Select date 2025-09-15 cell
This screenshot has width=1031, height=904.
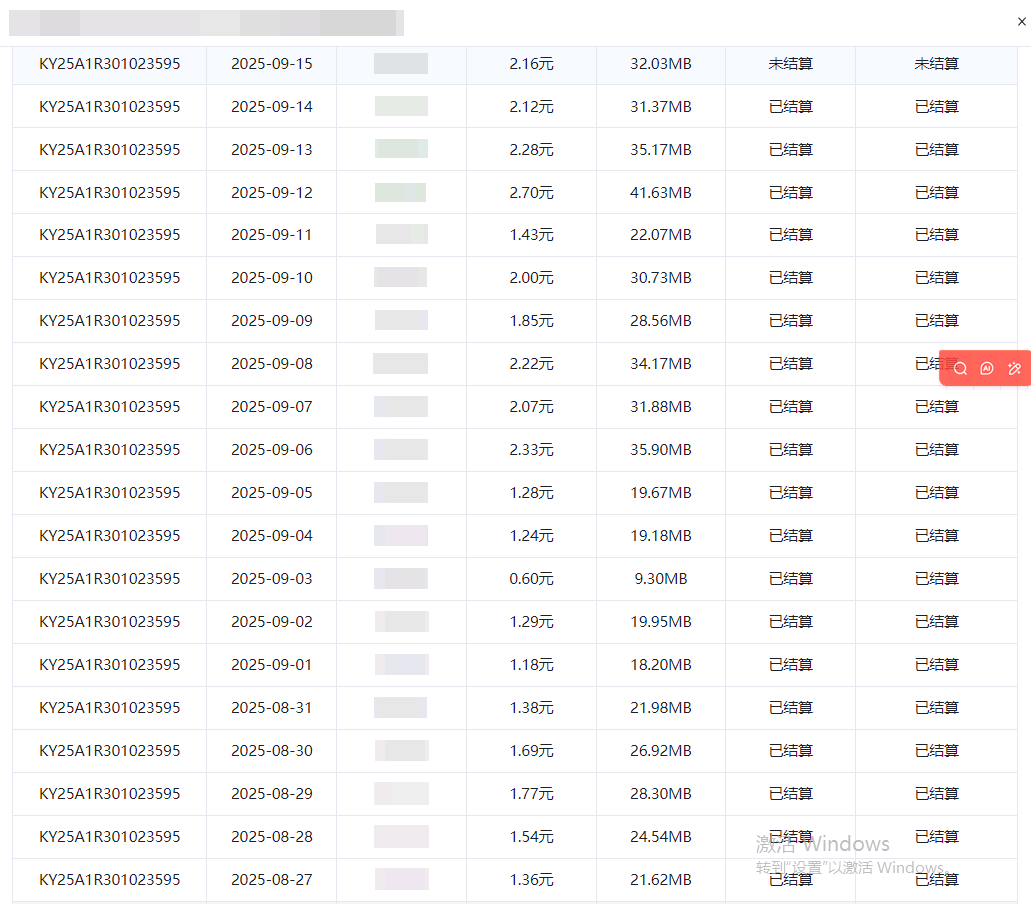[x=272, y=64]
